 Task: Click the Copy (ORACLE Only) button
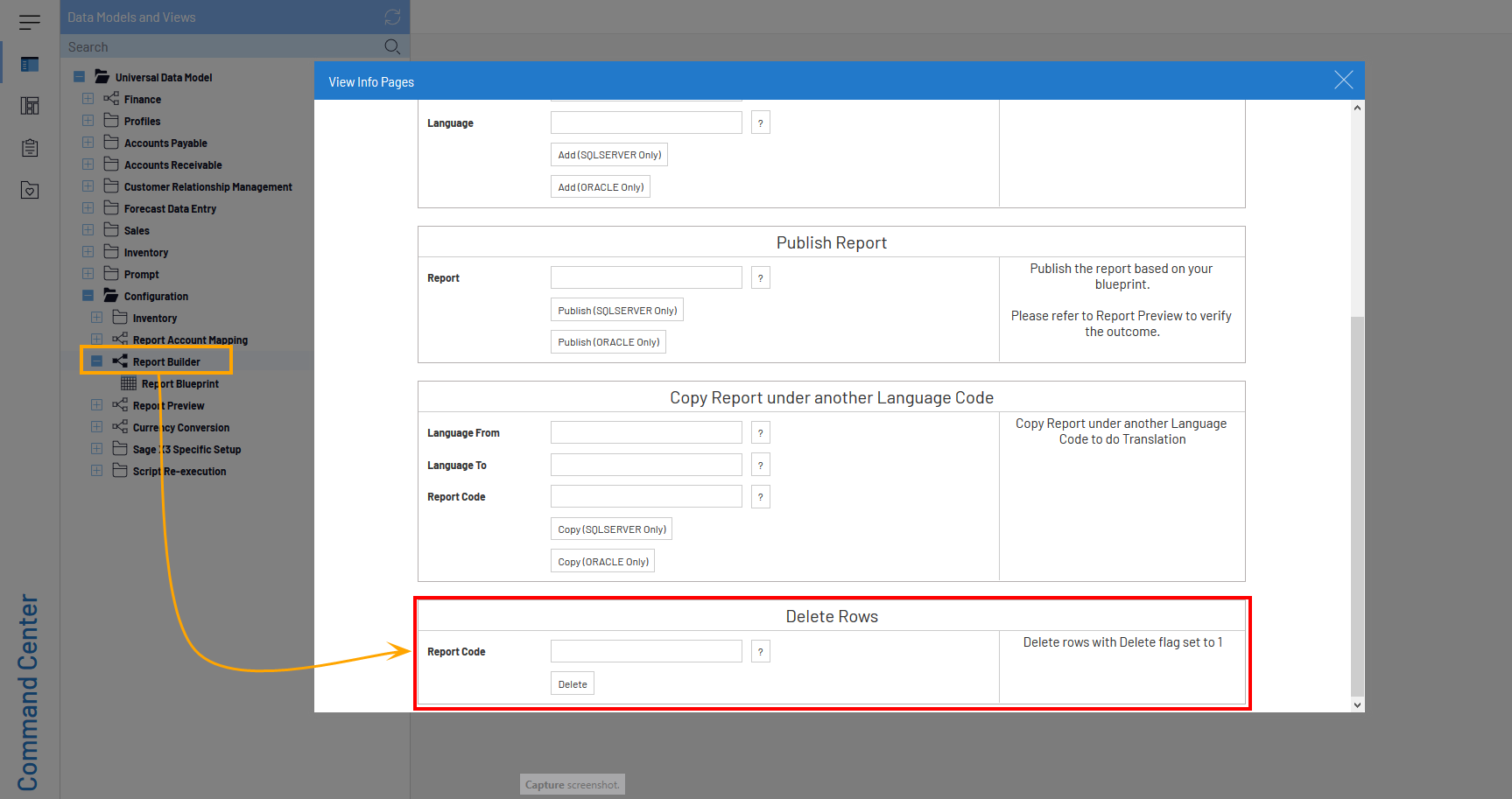pos(603,562)
